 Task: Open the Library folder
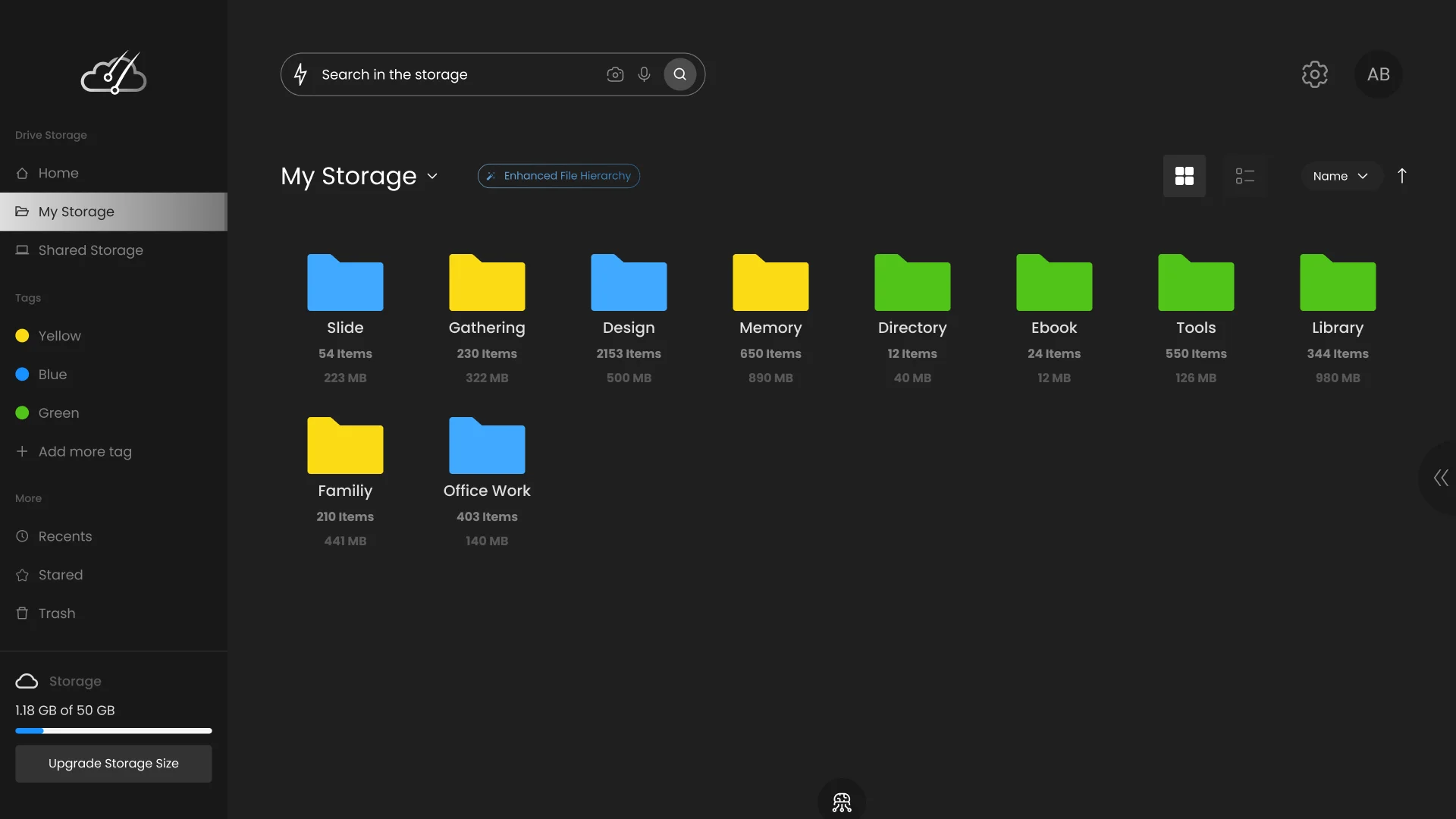1338,282
